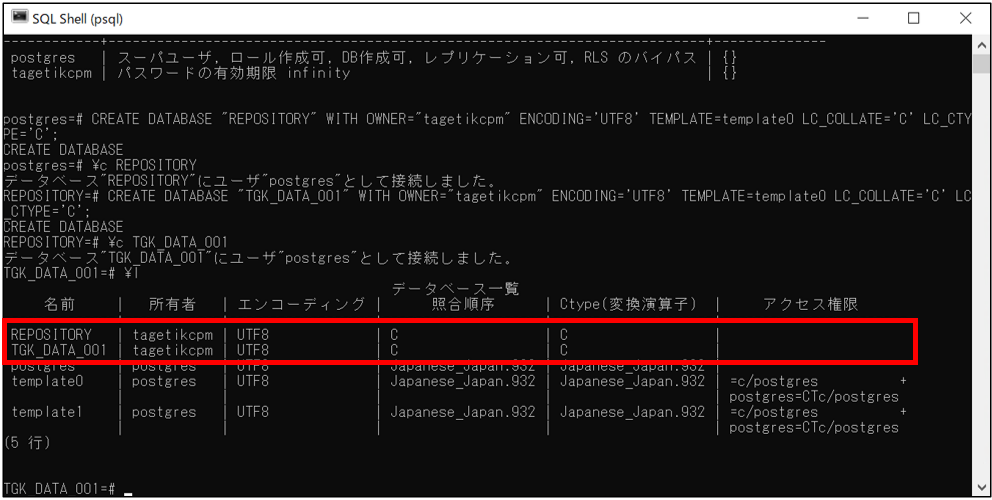Click the REPOSITORY name cell in the database list
The width and height of the screenshot is (992, 500).
coord(51,334)
